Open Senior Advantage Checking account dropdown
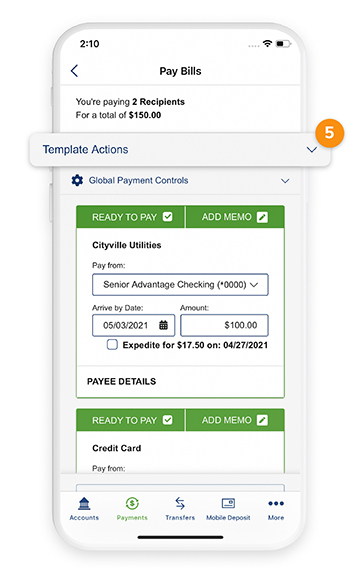The width and height of the screenshot is (360, 576). point(180,285)
